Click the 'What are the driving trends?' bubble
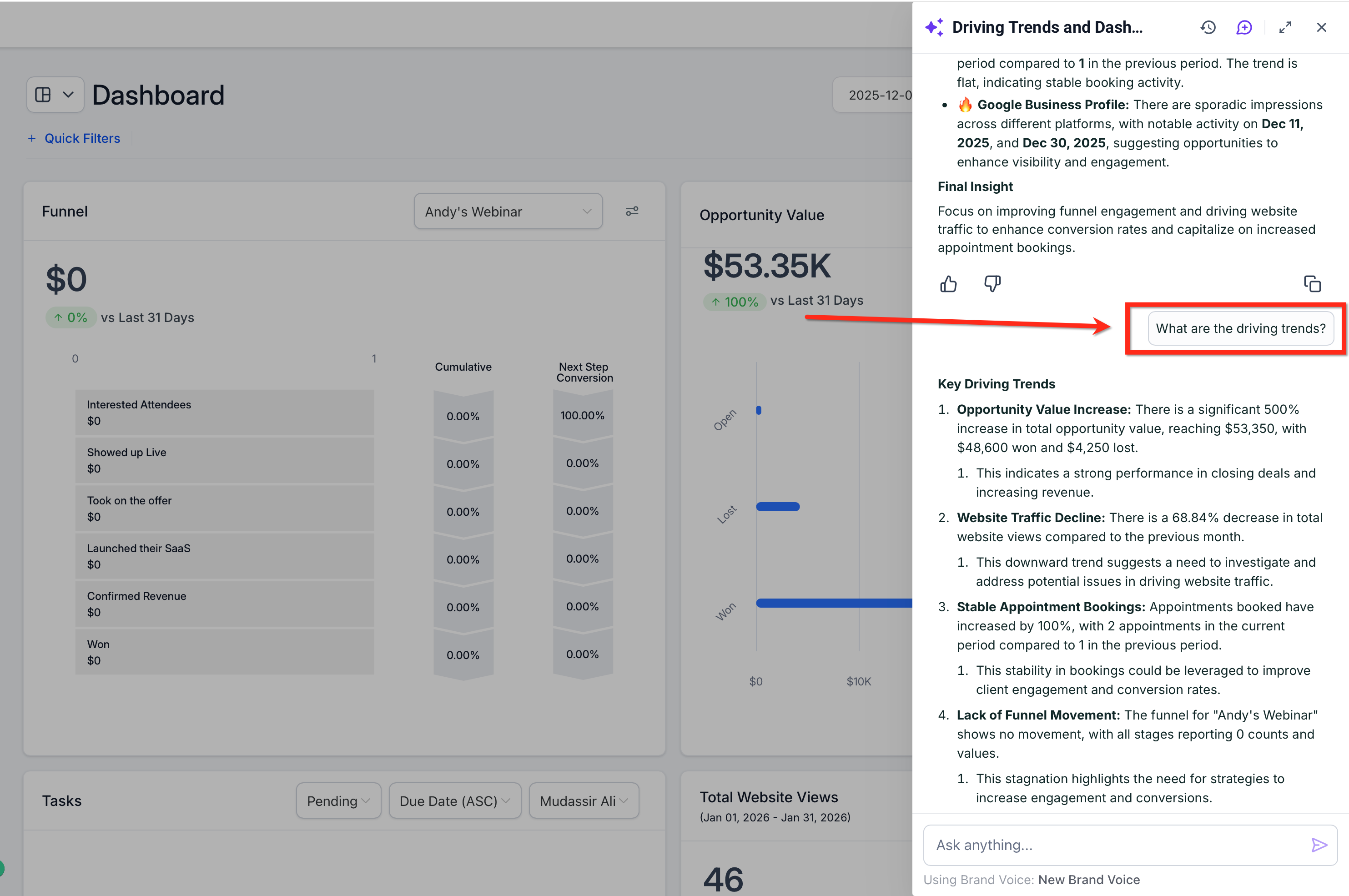 click(1240, 328)
